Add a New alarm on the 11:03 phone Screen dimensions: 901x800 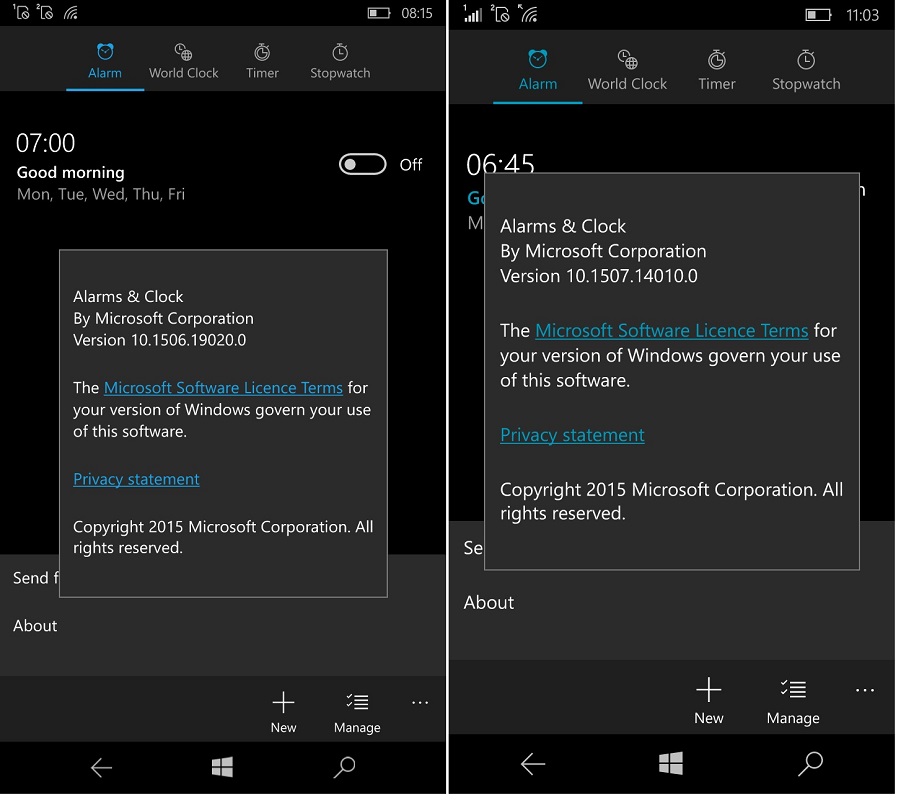(709, 701)
